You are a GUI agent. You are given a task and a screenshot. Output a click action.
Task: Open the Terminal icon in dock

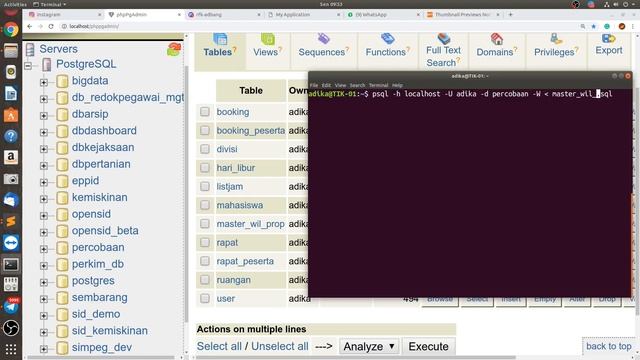(x=11, y=264)
